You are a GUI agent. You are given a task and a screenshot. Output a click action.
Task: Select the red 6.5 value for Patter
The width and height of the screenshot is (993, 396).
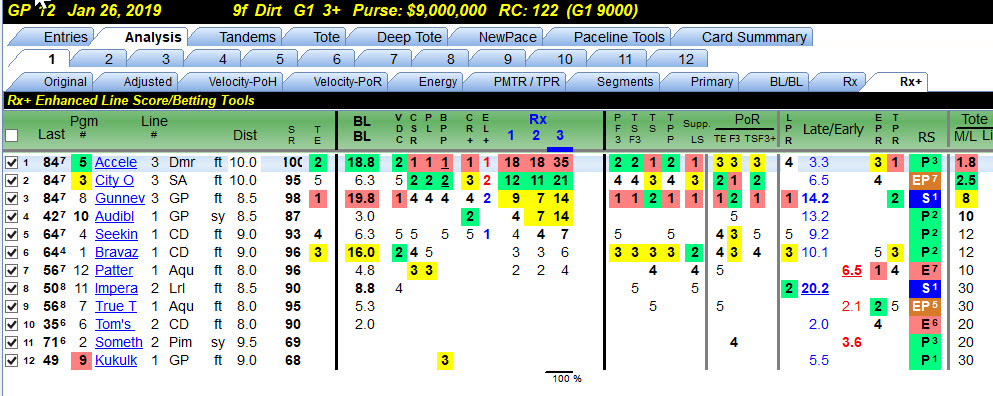pyautogui.click(x=852, y=271)
